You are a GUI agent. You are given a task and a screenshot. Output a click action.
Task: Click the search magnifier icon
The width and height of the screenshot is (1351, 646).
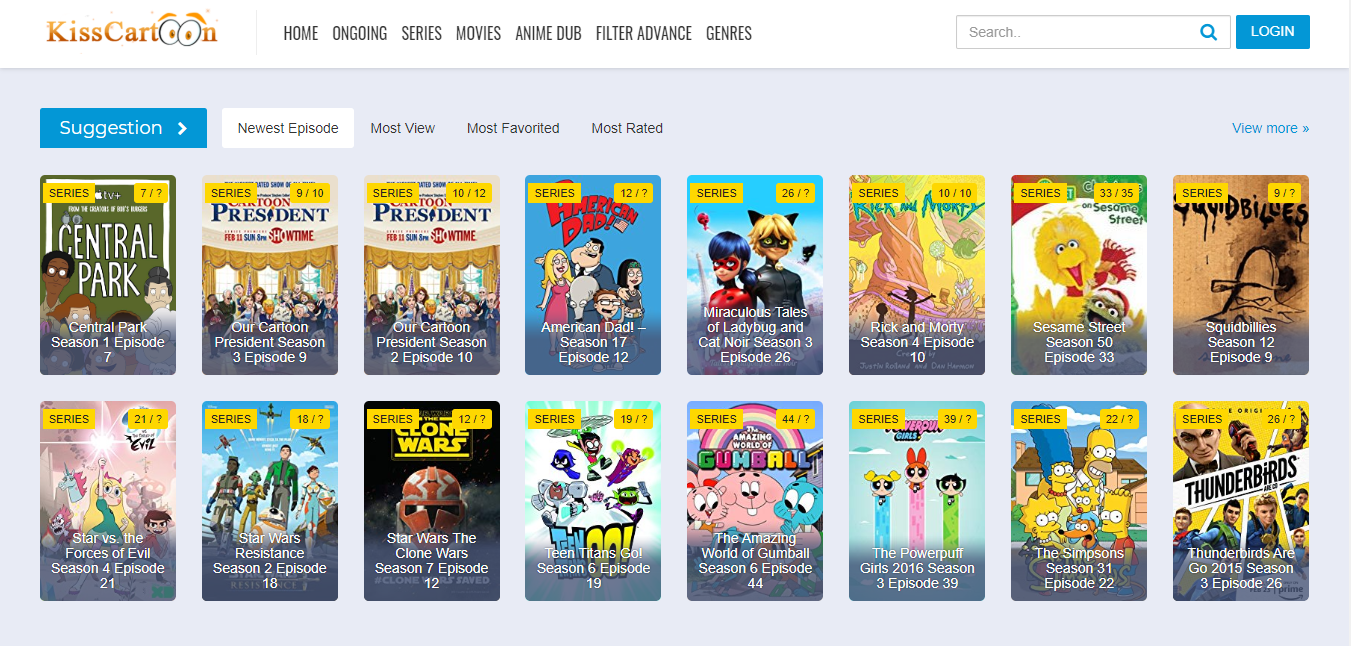pos(1208,32)
